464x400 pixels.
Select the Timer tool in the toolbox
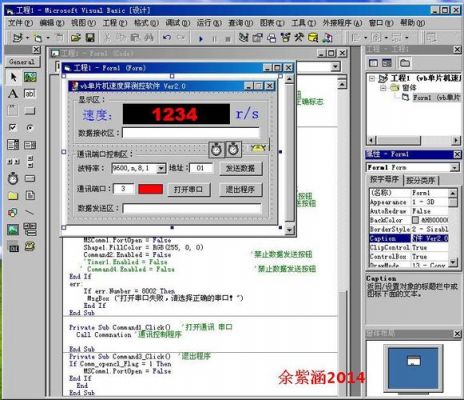pyautogui.click(x=13, y=179)
